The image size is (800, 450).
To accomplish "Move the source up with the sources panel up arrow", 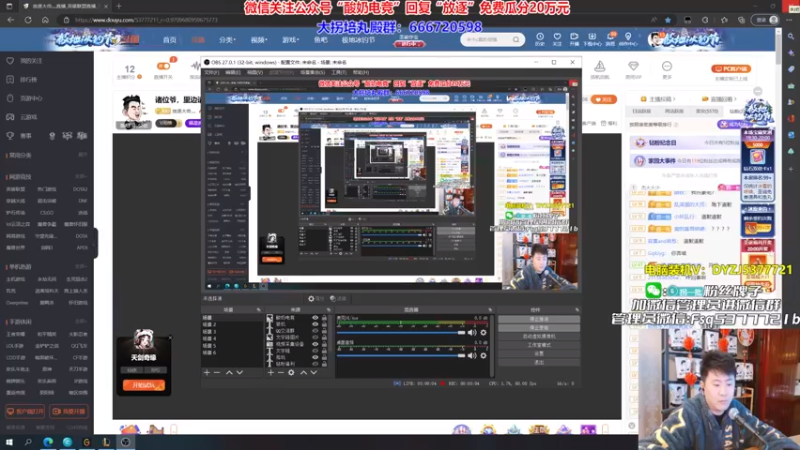I will coord(303,373).
